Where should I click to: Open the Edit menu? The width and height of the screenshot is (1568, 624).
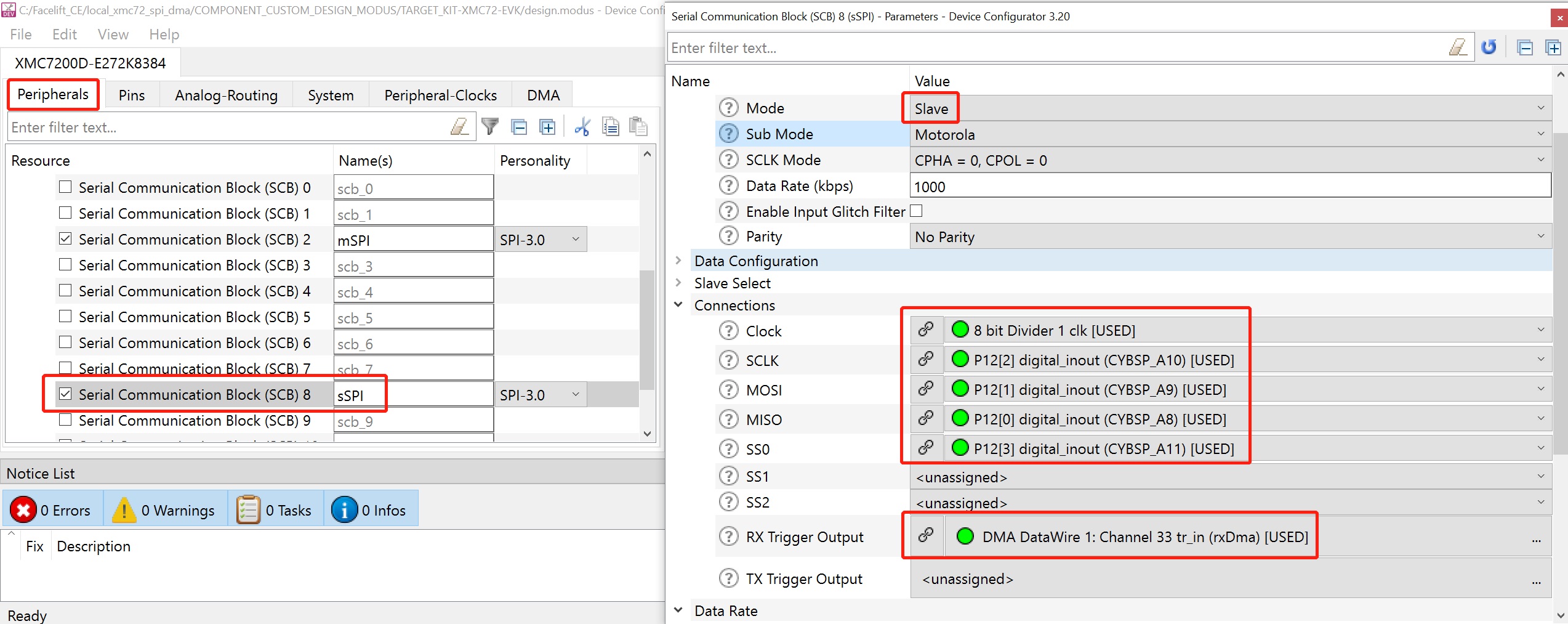point(65,34)
